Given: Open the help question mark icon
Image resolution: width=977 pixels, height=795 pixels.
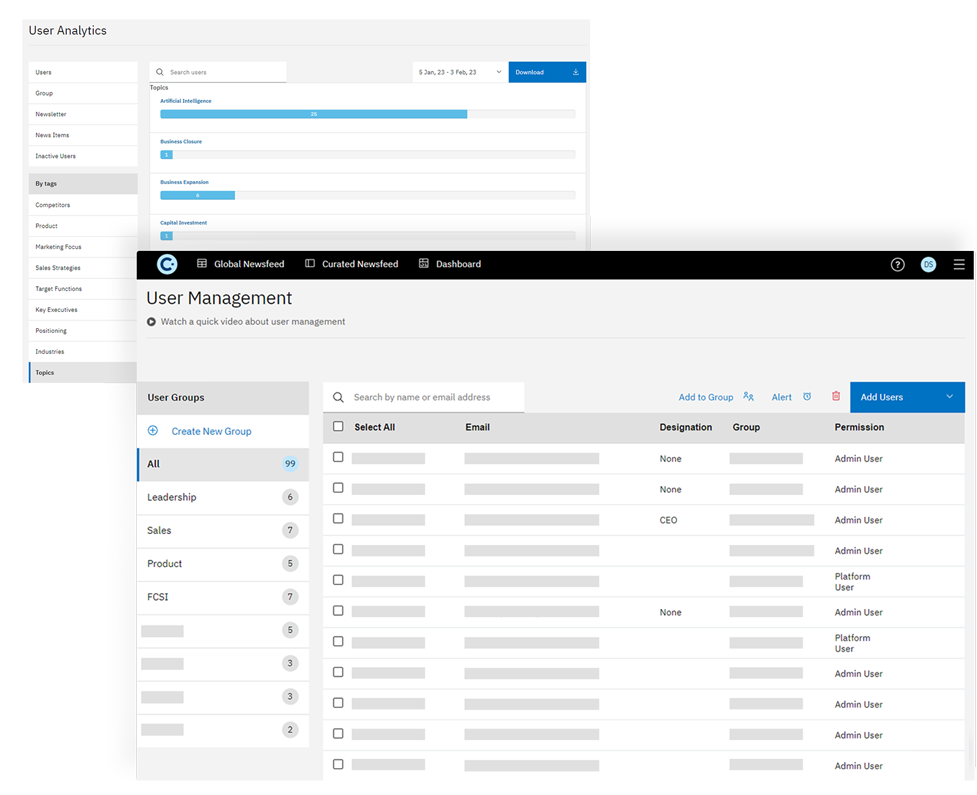Looking at the screenshot, I should (897, 265).
